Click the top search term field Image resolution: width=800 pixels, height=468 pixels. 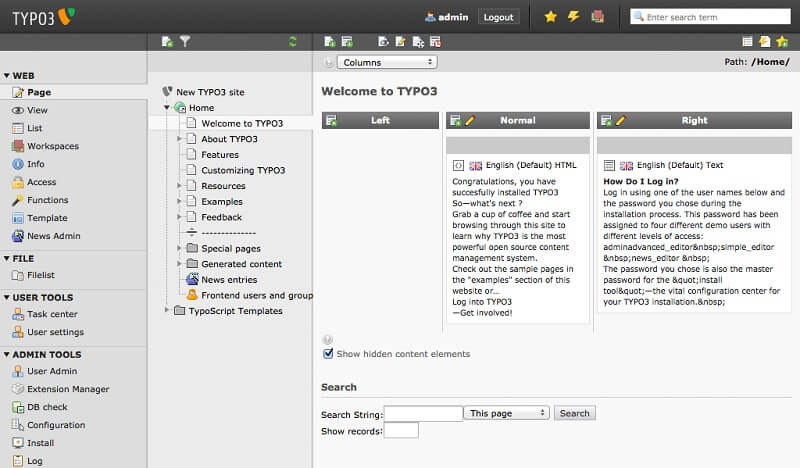(x=710, y=17)
